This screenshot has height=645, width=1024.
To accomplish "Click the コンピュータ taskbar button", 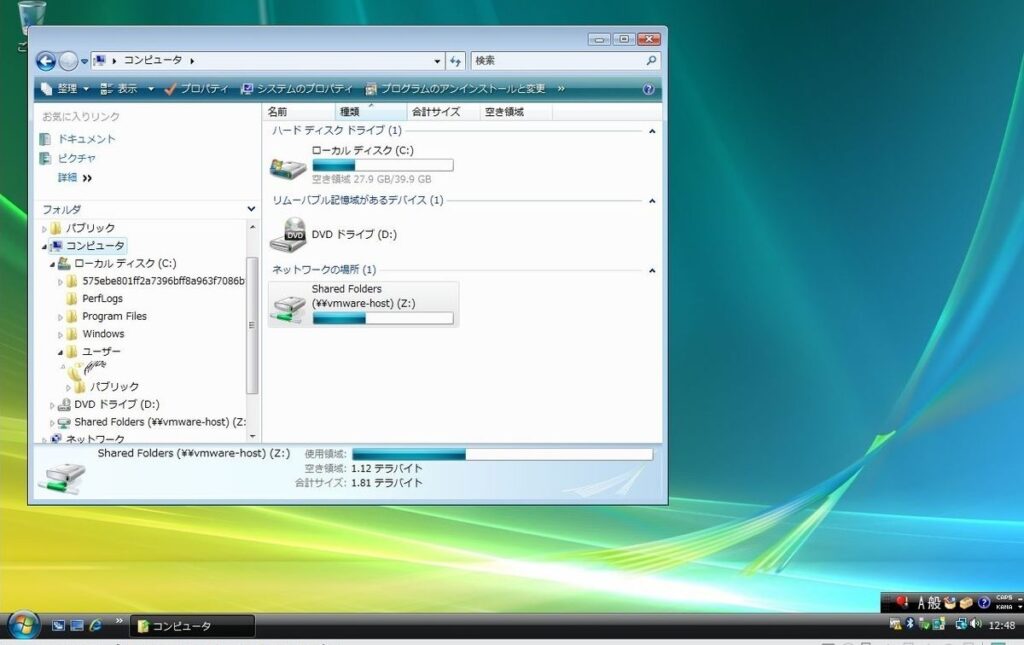I will point(193,626).
